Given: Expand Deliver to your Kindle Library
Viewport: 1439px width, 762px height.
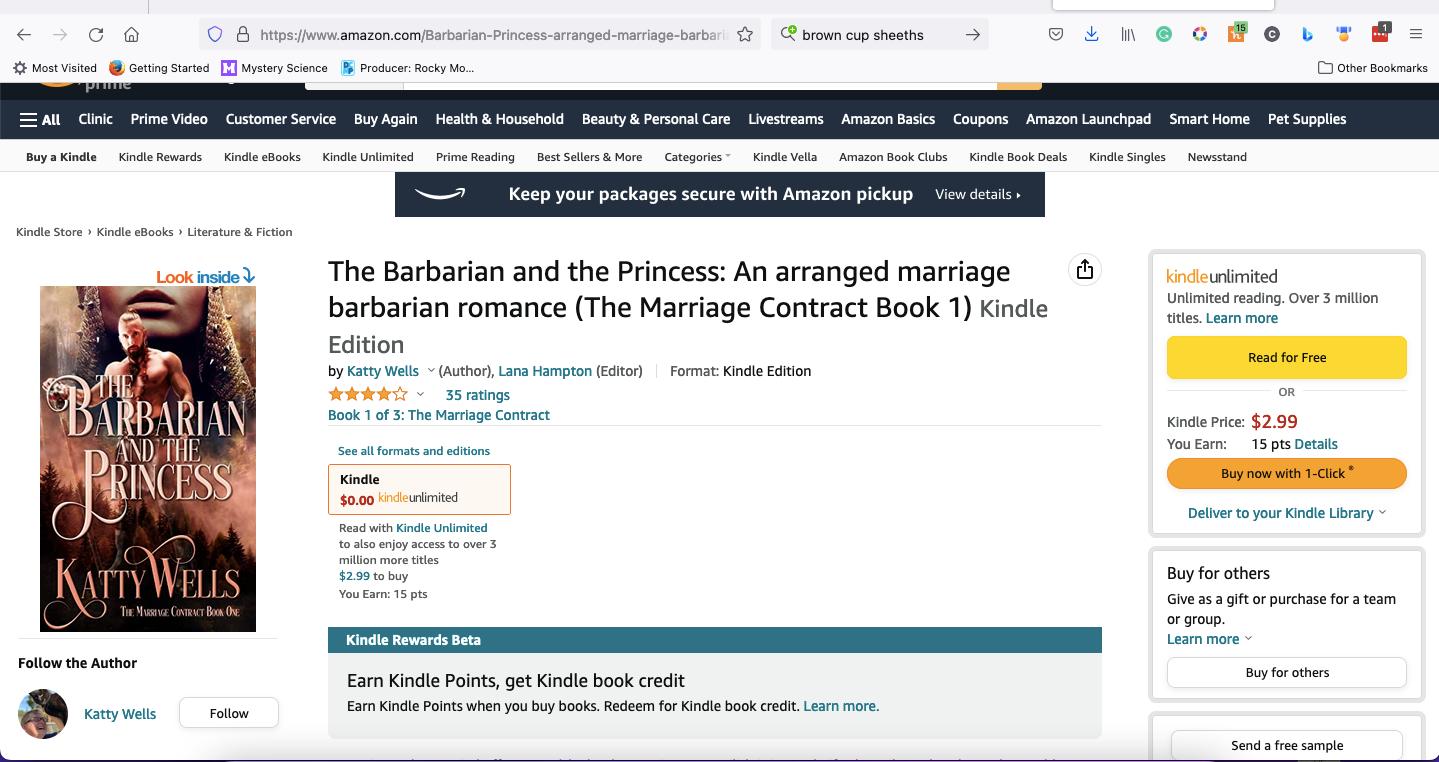Looking at the screenshot, I should (1287, 513).
